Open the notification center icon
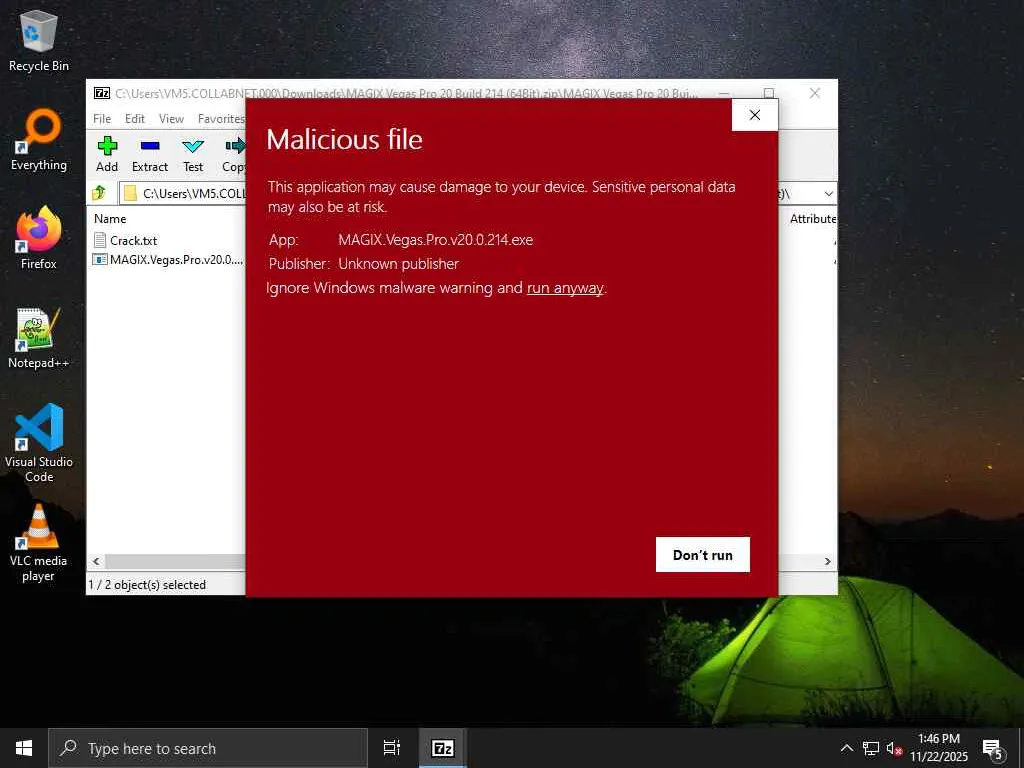The height and width of the screenshot is (768, 1024). pyautogui.click(x=992, y=748)
